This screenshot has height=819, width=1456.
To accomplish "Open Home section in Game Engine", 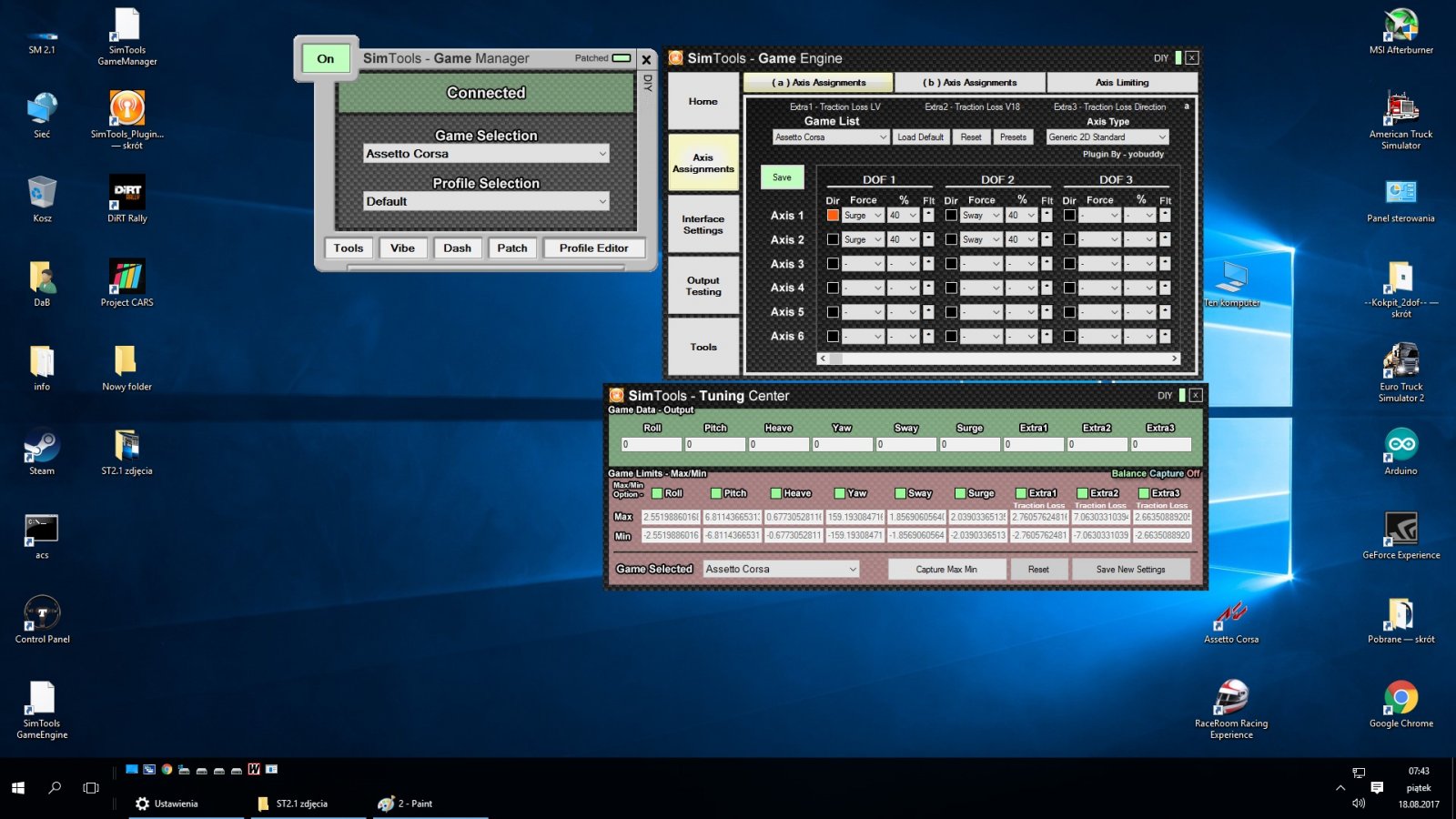I will point(703,101).
